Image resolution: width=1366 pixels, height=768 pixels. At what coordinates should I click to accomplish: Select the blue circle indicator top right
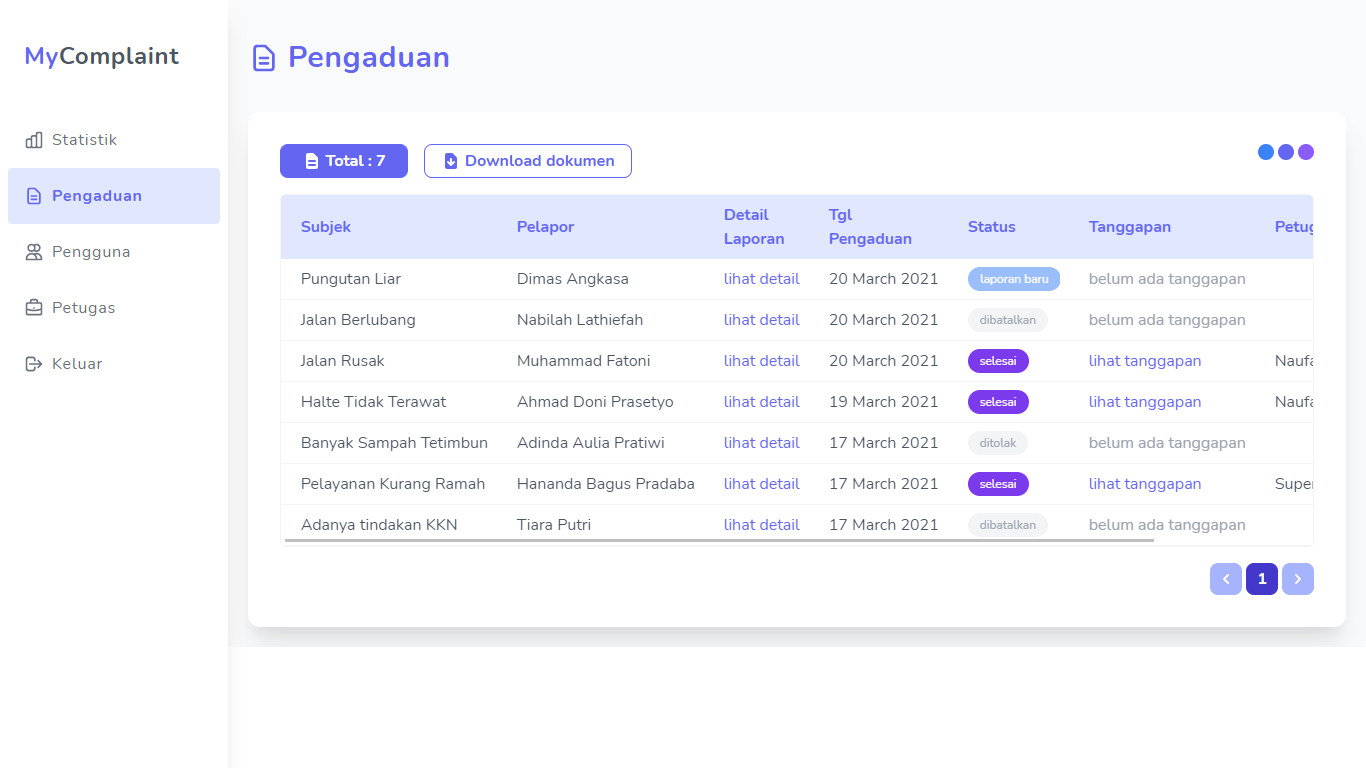pos(1265,152)
